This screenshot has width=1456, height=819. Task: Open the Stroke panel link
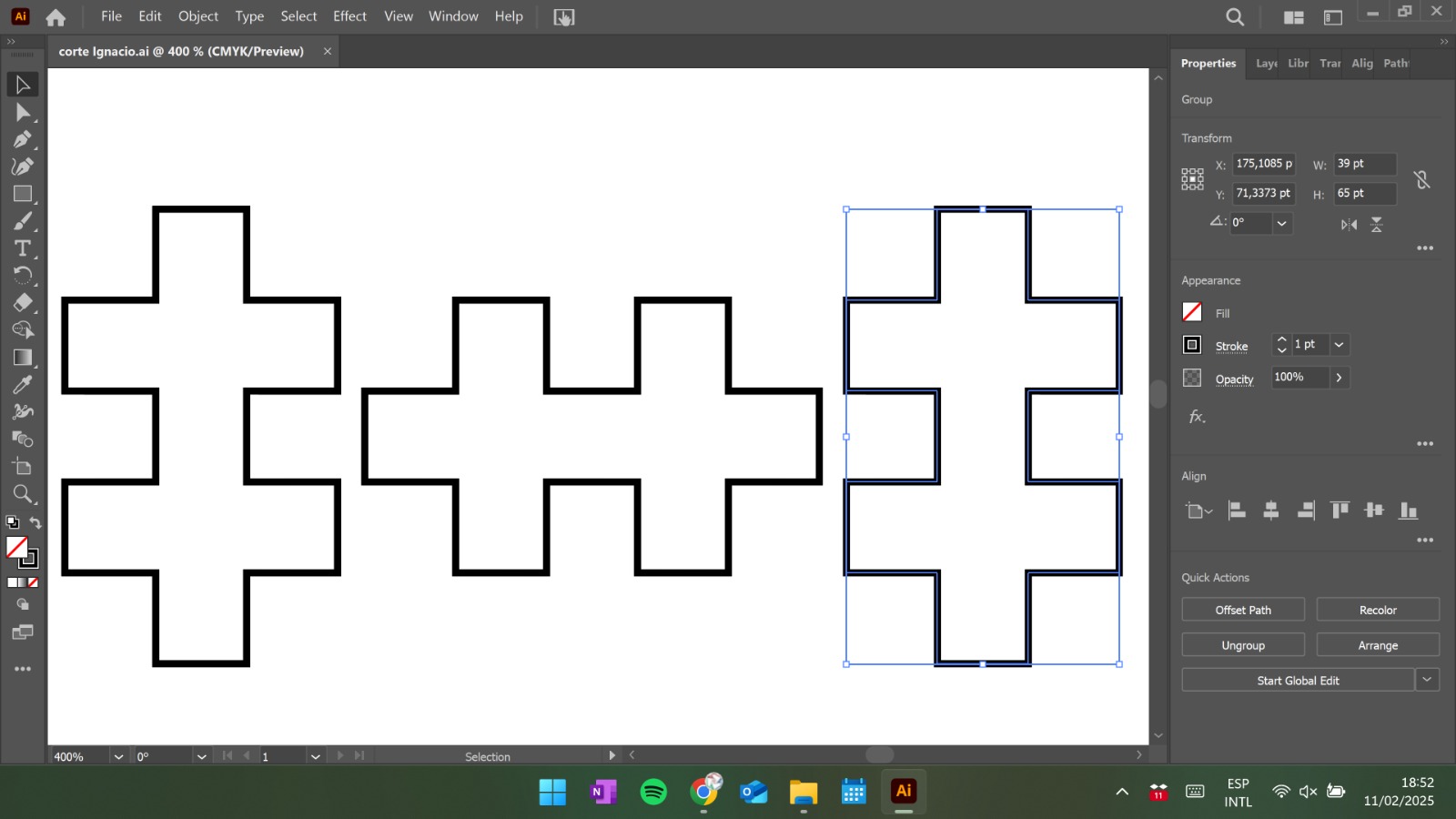(x=1231, y=347)
